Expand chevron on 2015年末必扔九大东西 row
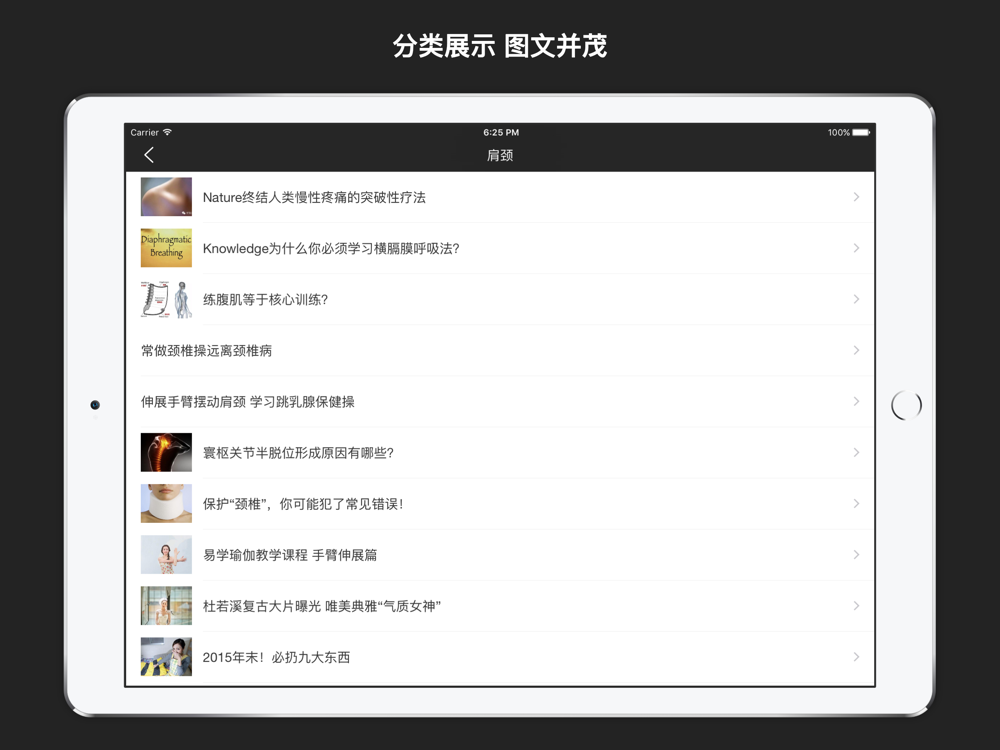This screenshot has width=1000, height=750. click(x=857, y=656)
